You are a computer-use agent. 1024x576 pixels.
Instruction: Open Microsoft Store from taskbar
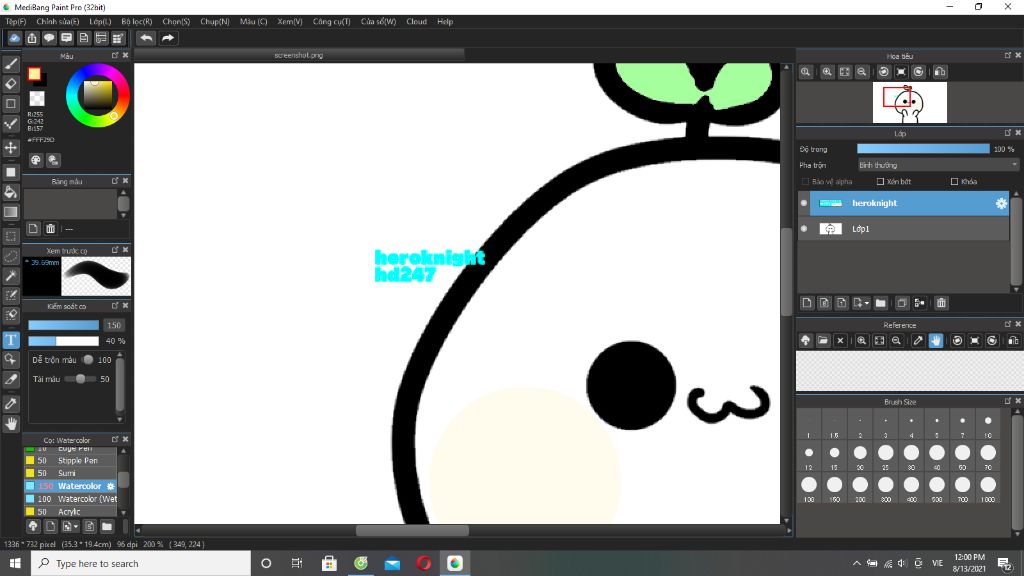tap(329, 563)
